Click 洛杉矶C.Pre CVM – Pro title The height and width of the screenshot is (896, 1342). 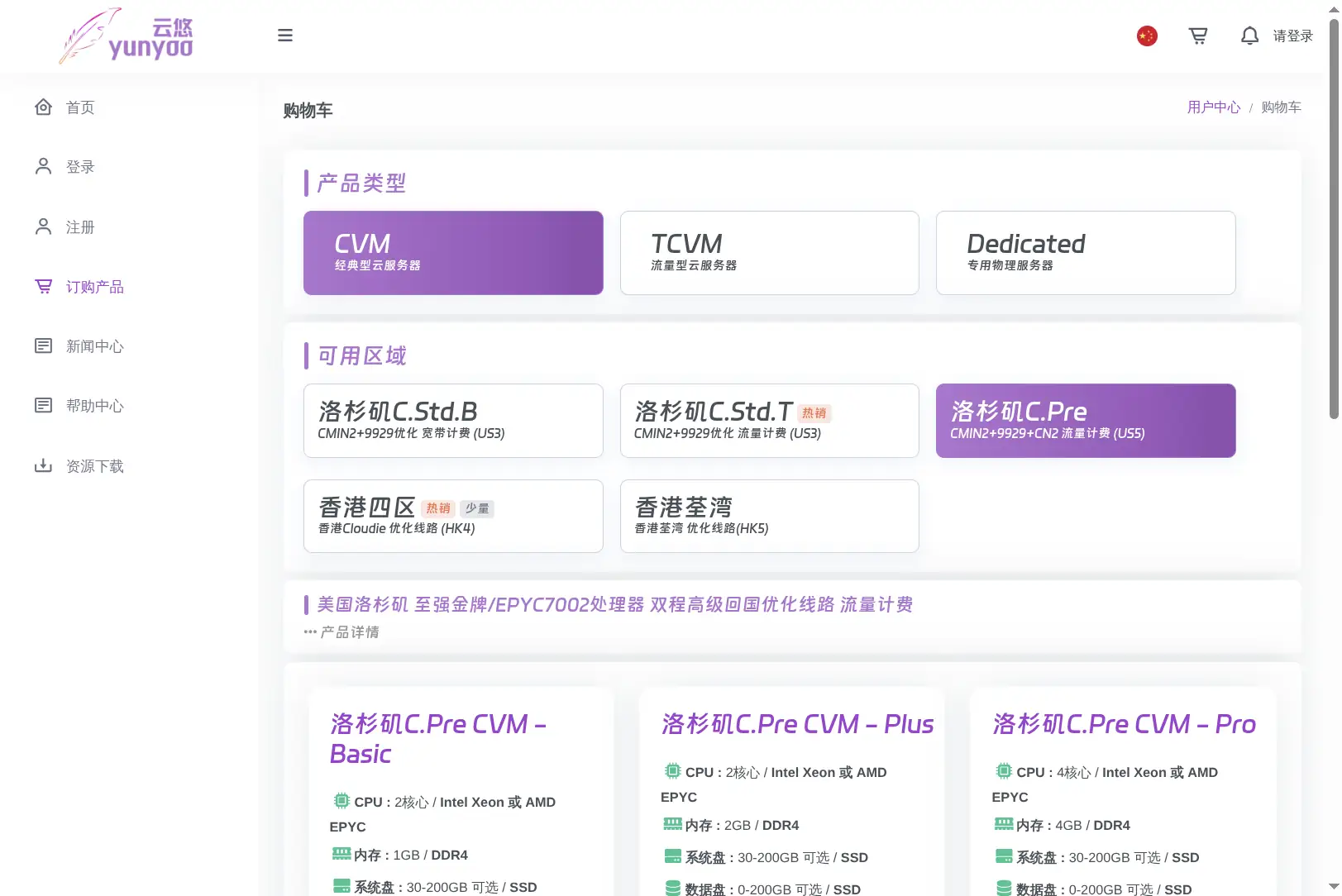(1124, 724)
